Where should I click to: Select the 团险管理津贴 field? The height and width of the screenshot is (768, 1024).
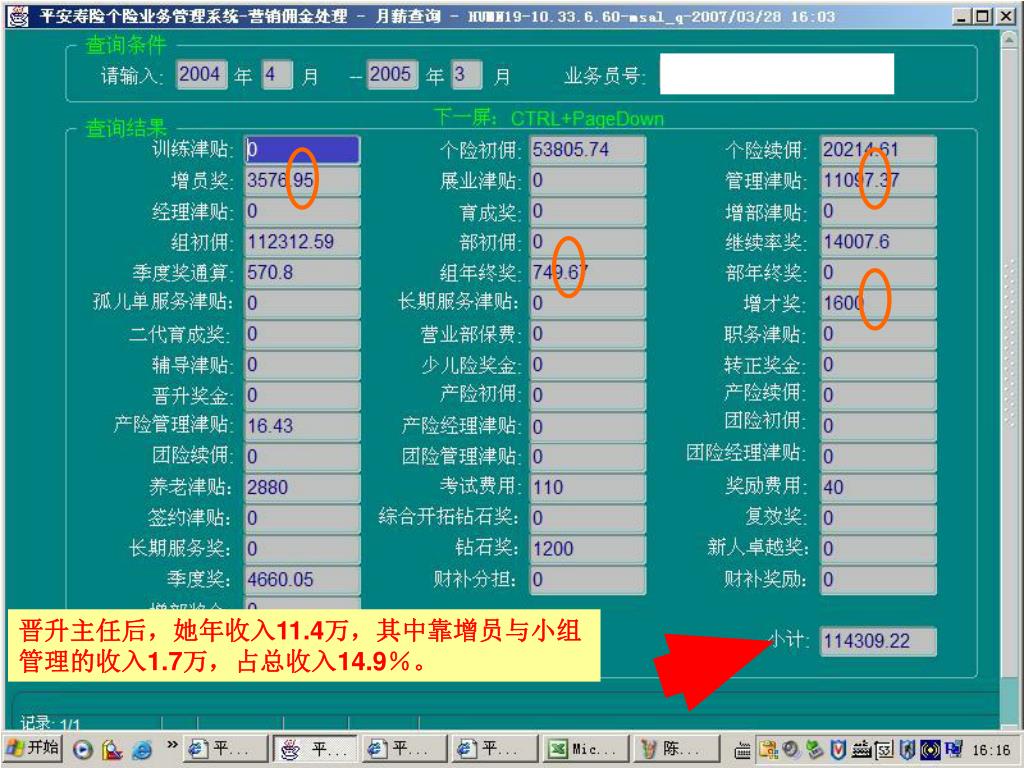[x=587, y=457]
